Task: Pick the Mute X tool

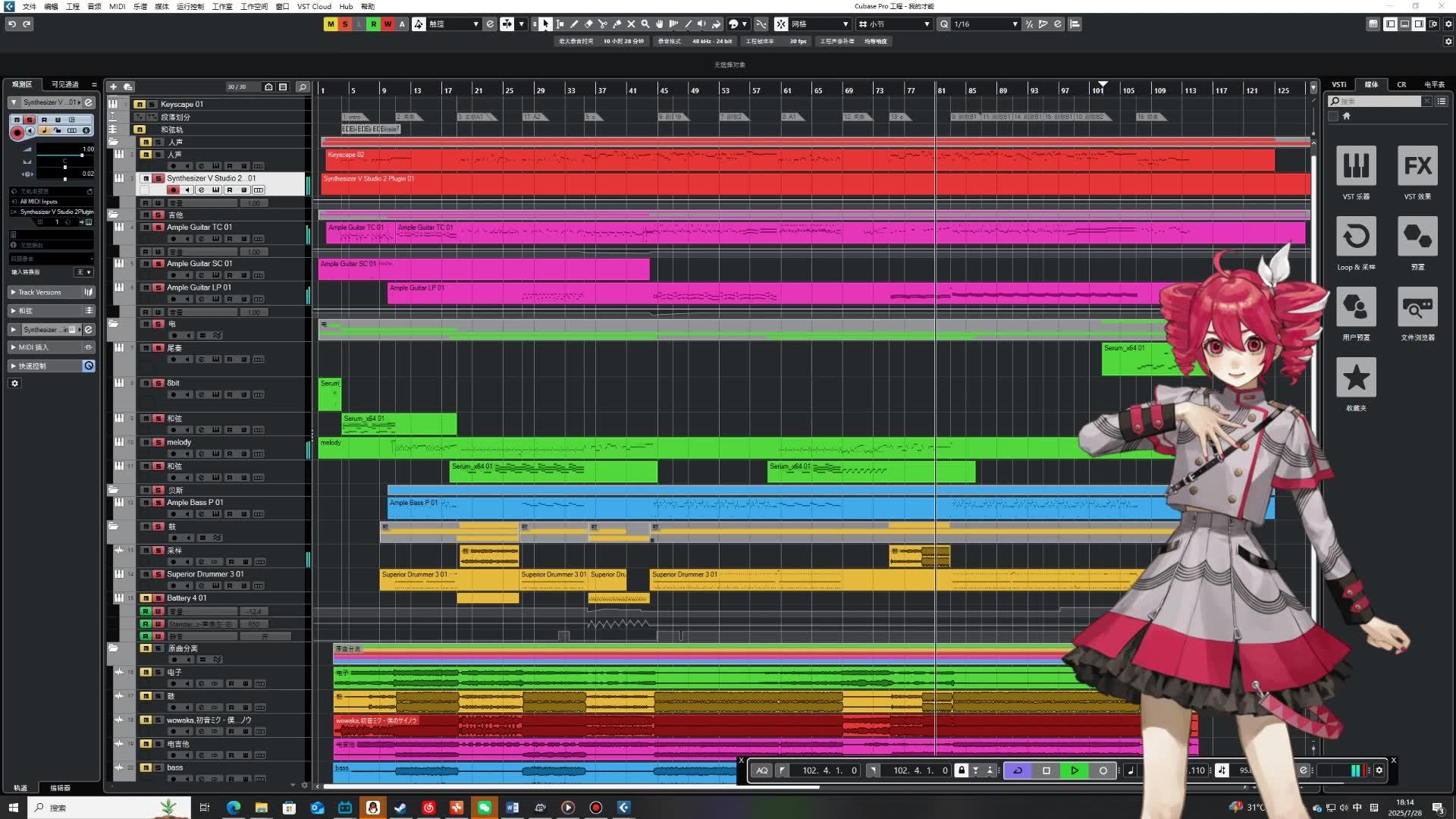Action: pyautogui.click(x=631, y=24)
